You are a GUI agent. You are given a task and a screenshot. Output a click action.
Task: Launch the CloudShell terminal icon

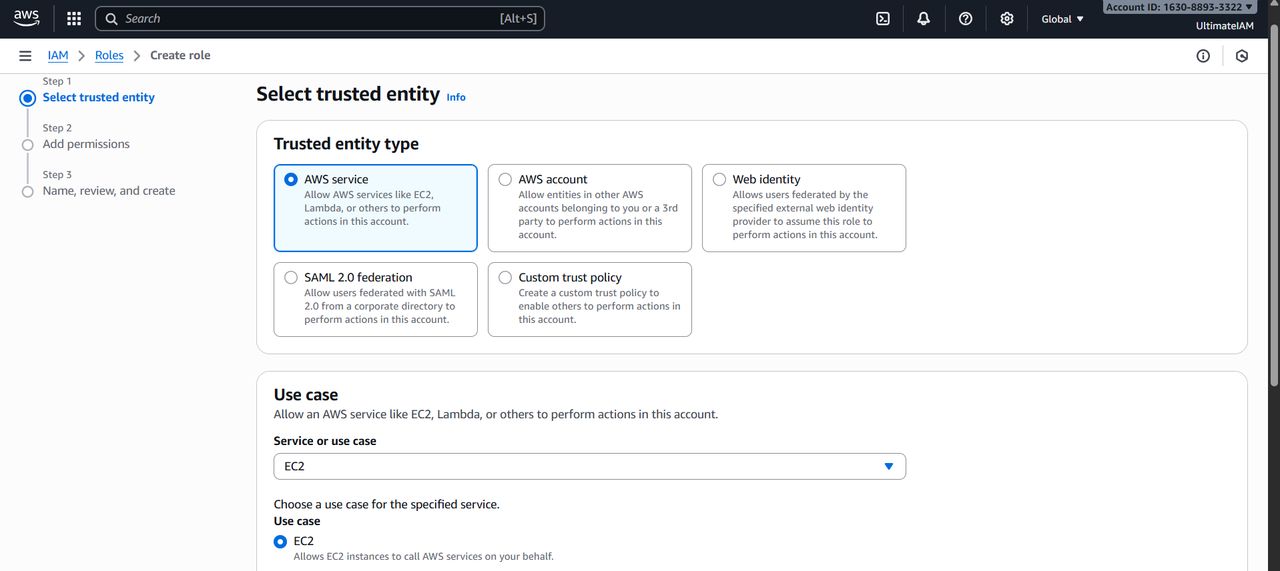click(883, 19)
